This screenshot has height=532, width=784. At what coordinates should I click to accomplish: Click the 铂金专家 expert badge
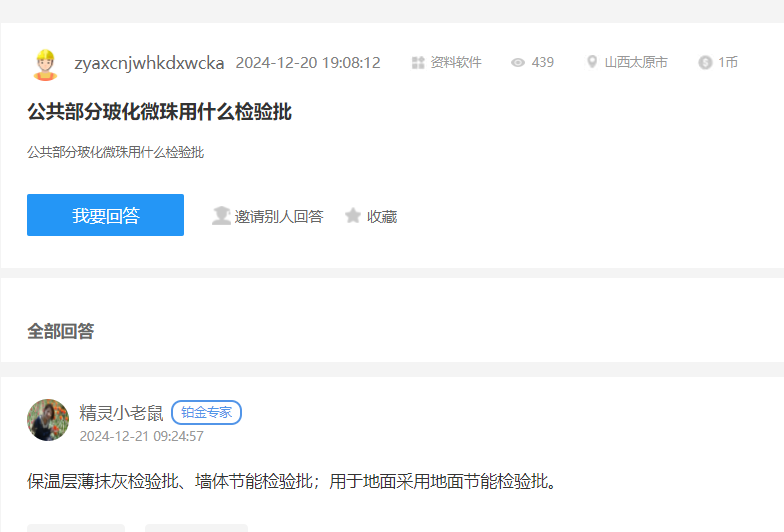click(x=206, y=413)
